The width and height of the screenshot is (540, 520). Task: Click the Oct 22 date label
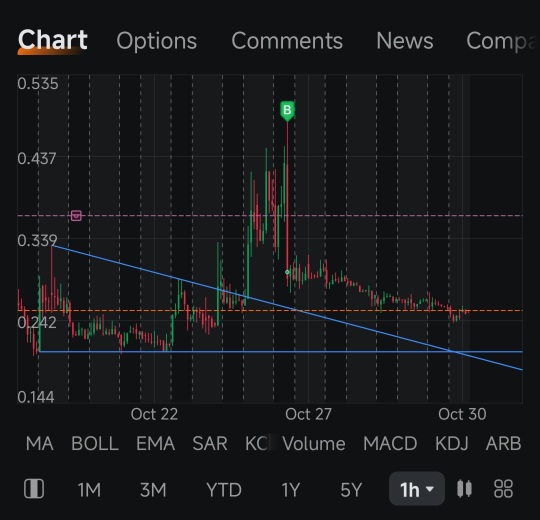(x=154, y=414)
